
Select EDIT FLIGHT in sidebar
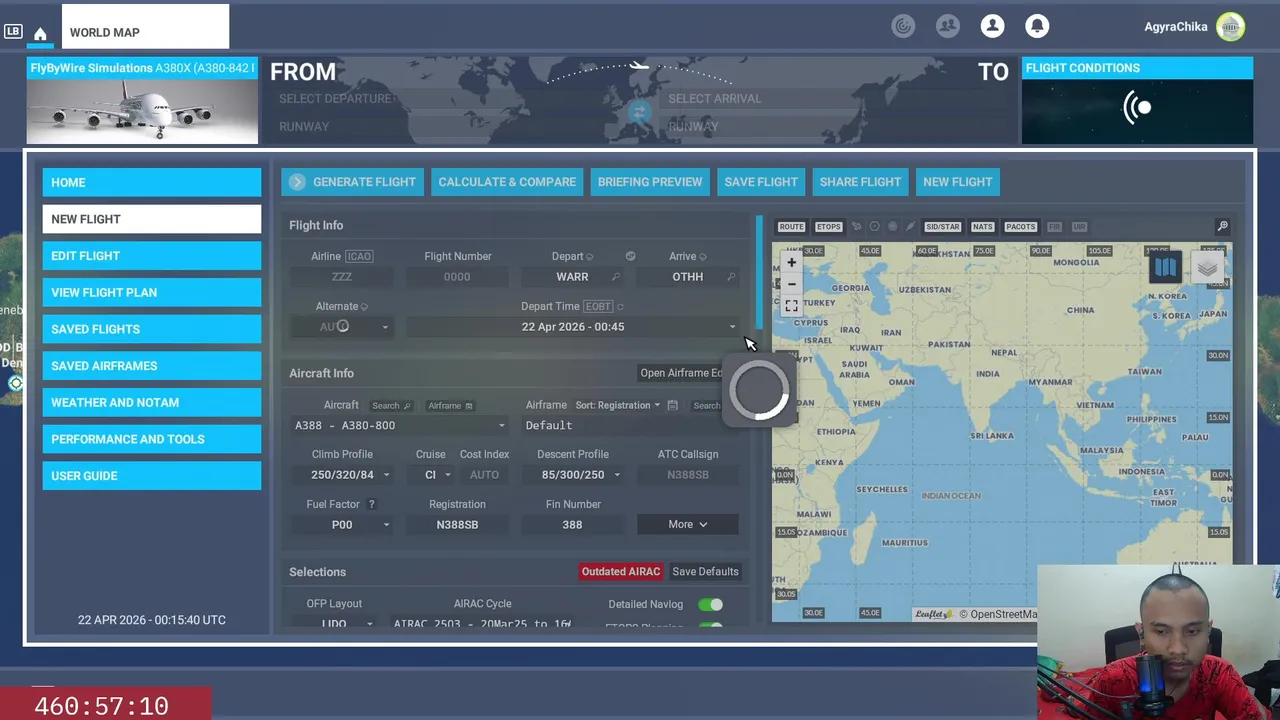152,256
